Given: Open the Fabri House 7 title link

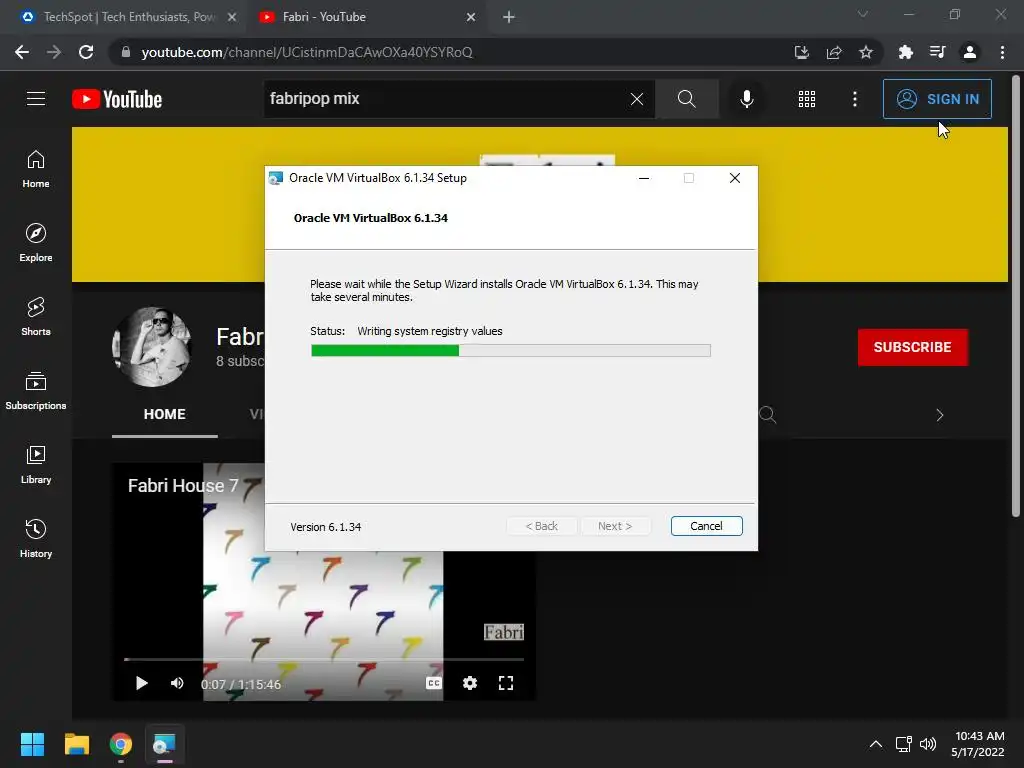Looking at the screenshot, I should tap(183, 486).
